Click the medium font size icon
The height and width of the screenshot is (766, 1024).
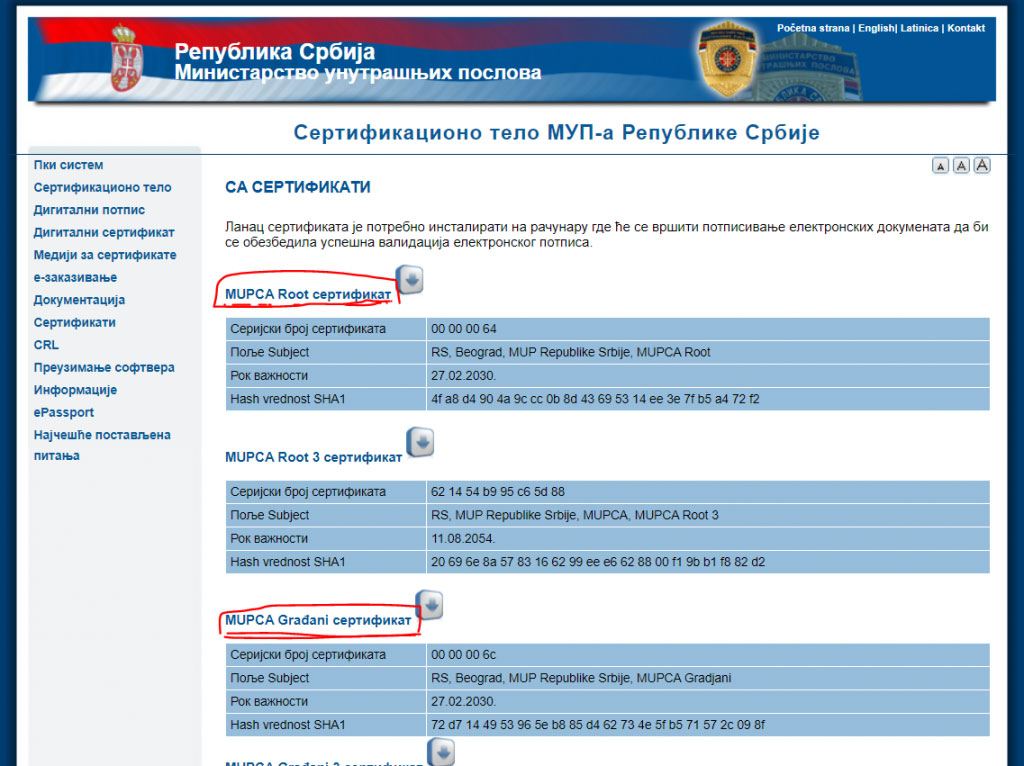[961, 166]
